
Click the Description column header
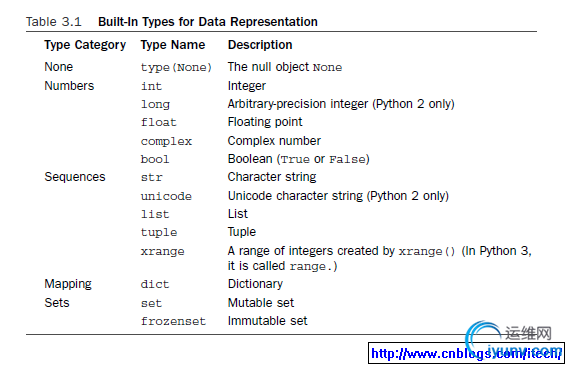point(260,45)
